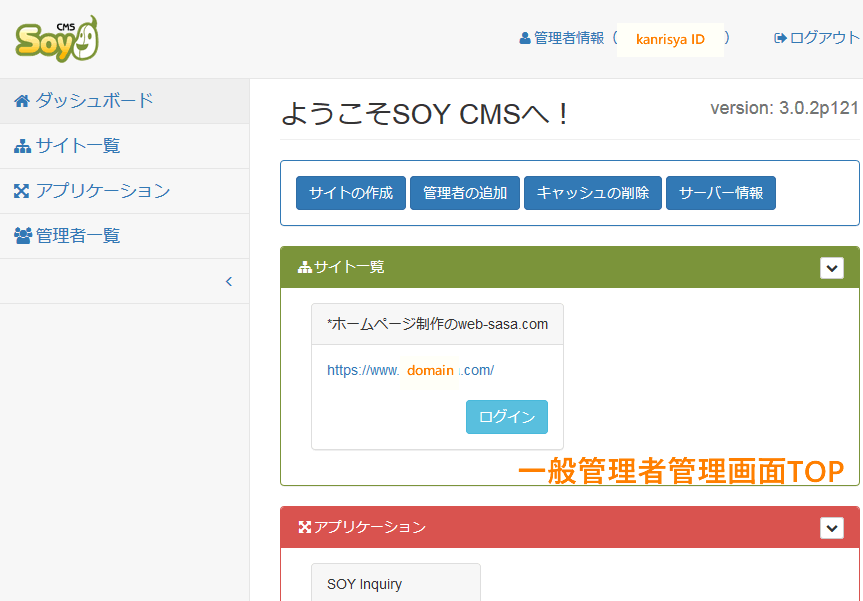
Task: Click the version: 3.0.2p121 text
Action: coord(784,108)
